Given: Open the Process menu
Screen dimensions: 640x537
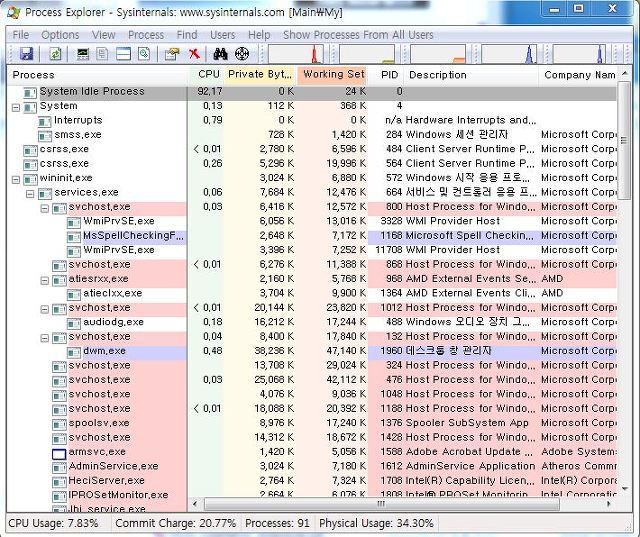Looking at the screenshot, I should click(x=146, y=35).
